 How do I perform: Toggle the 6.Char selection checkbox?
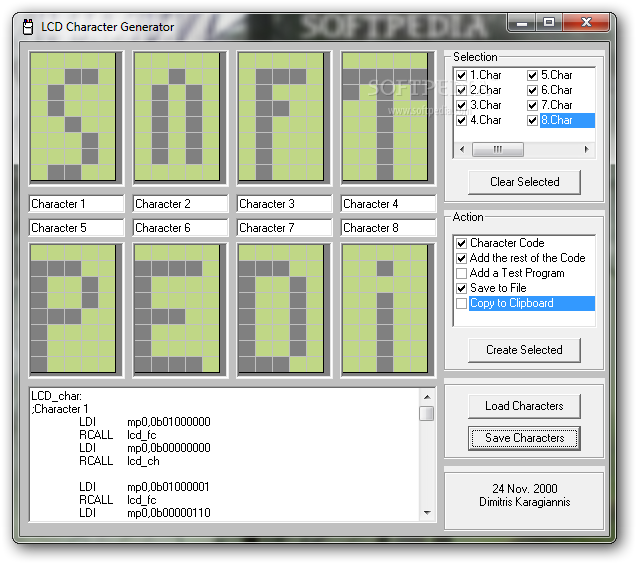click(x=532, y=90)
